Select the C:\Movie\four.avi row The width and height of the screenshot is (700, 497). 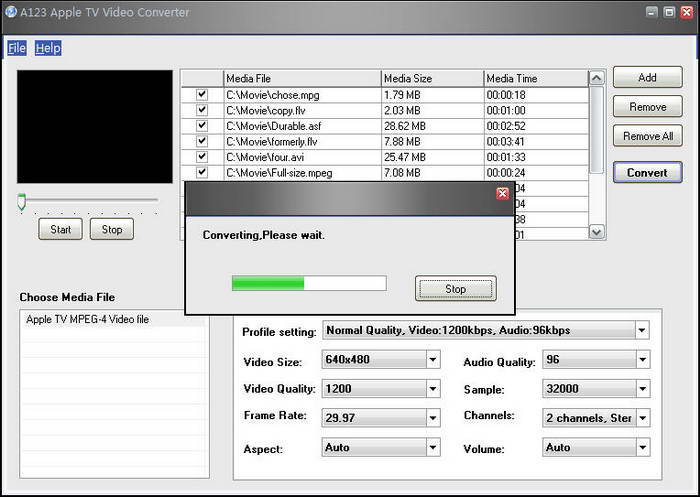tap(385, 157)
